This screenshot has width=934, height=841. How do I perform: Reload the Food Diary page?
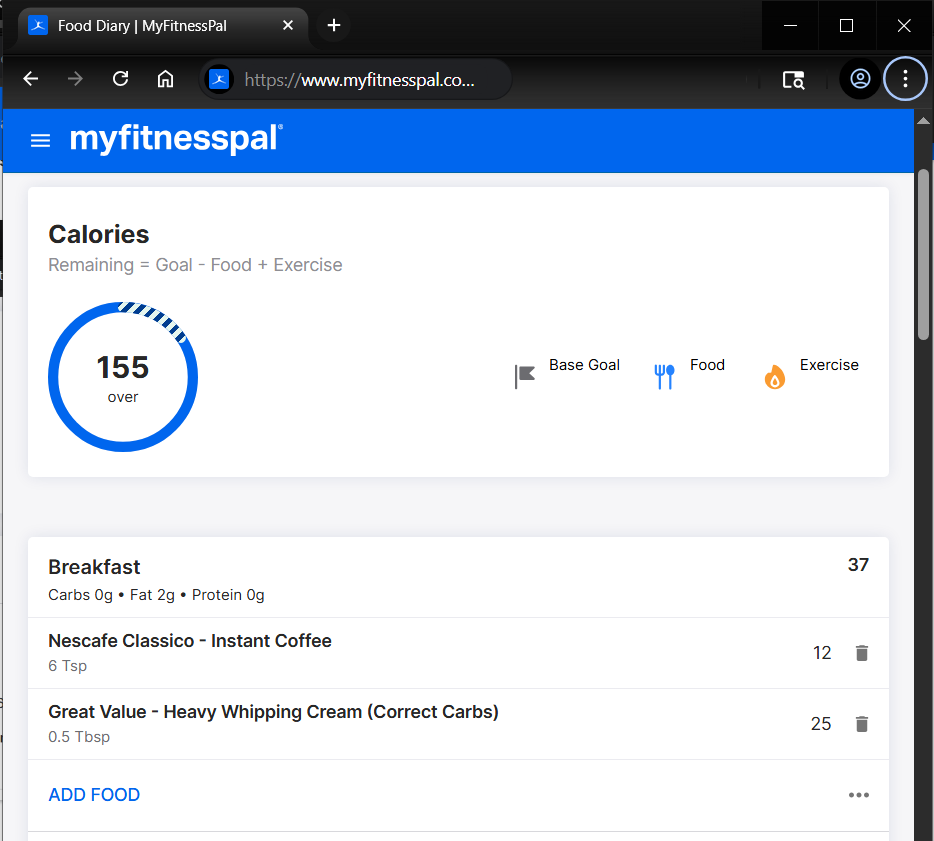pyautogui.click(x=120, y=79)
